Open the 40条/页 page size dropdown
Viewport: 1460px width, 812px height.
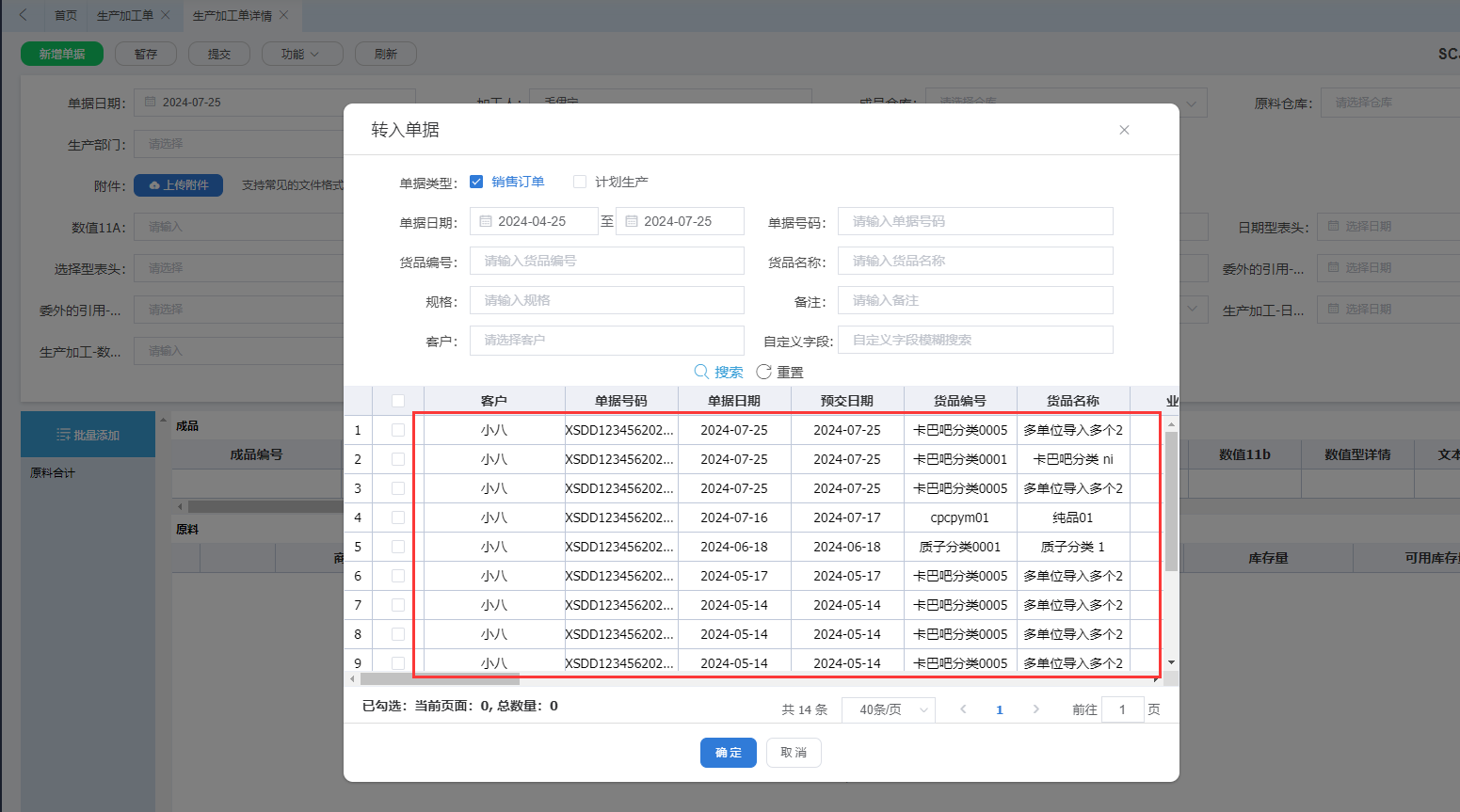888,709
